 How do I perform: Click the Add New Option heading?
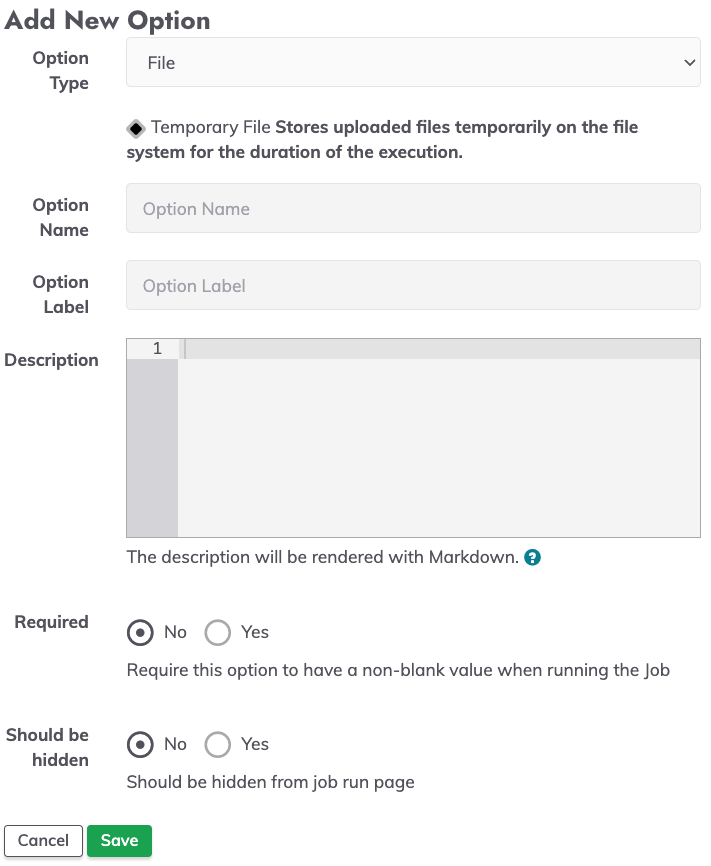click(107, 20)
